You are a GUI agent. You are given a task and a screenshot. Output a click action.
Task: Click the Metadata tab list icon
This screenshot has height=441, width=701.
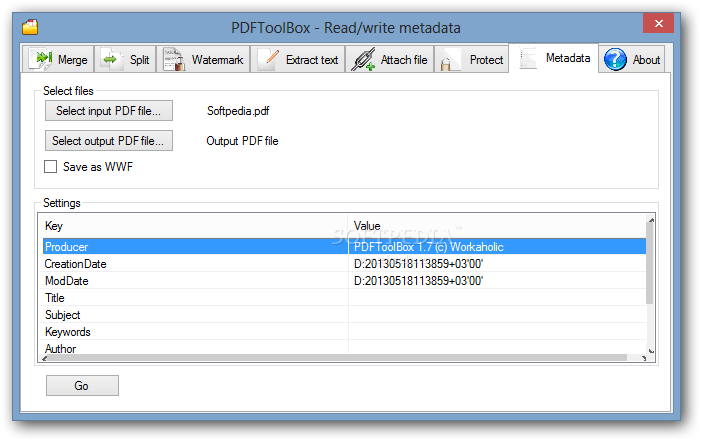point(528,58)
